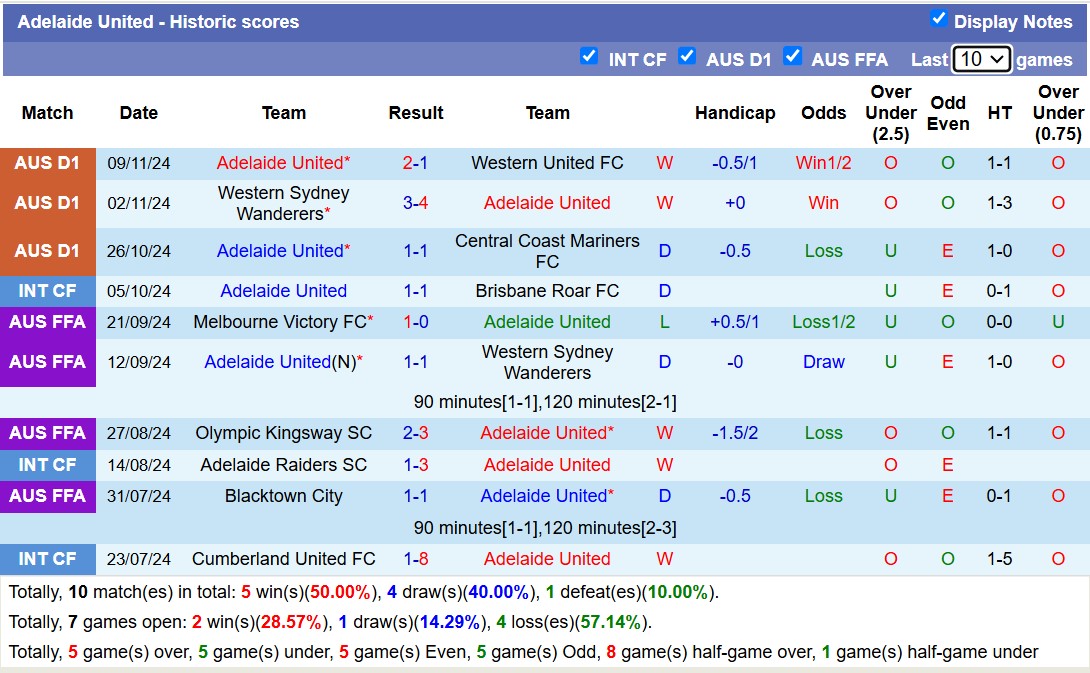The height and width of the screenshot is (673, 1090).
Task: Disable the AUS FFA filter checkbox
Action: 793,57
